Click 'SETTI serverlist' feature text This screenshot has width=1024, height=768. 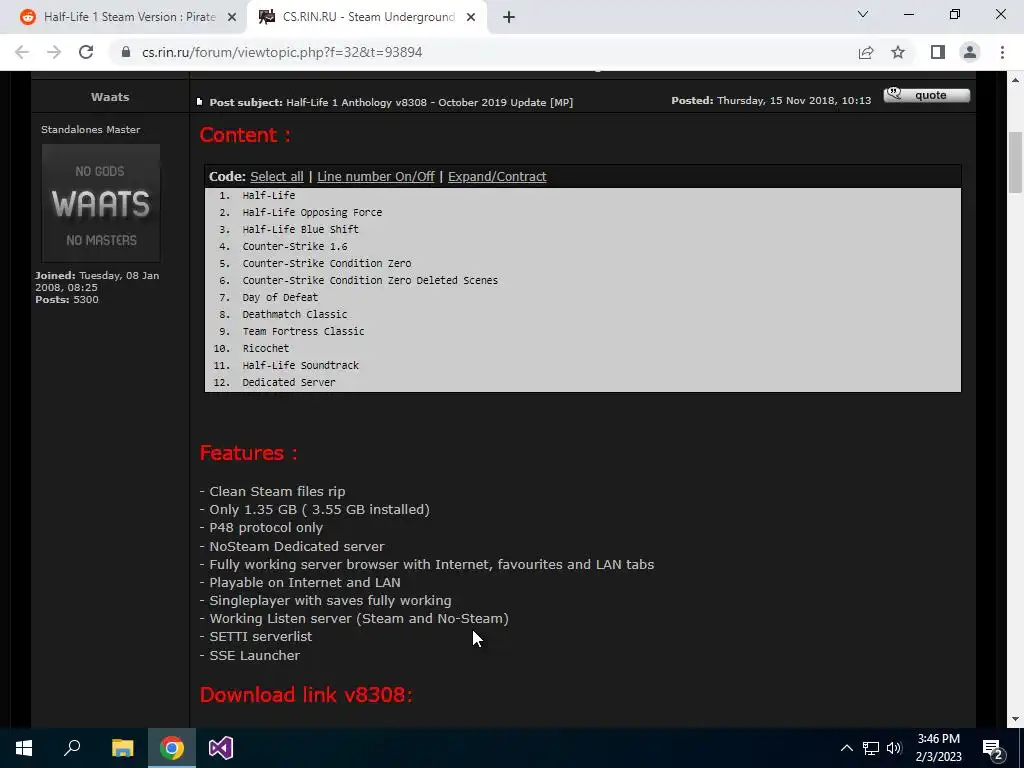[x=261, y=636]
